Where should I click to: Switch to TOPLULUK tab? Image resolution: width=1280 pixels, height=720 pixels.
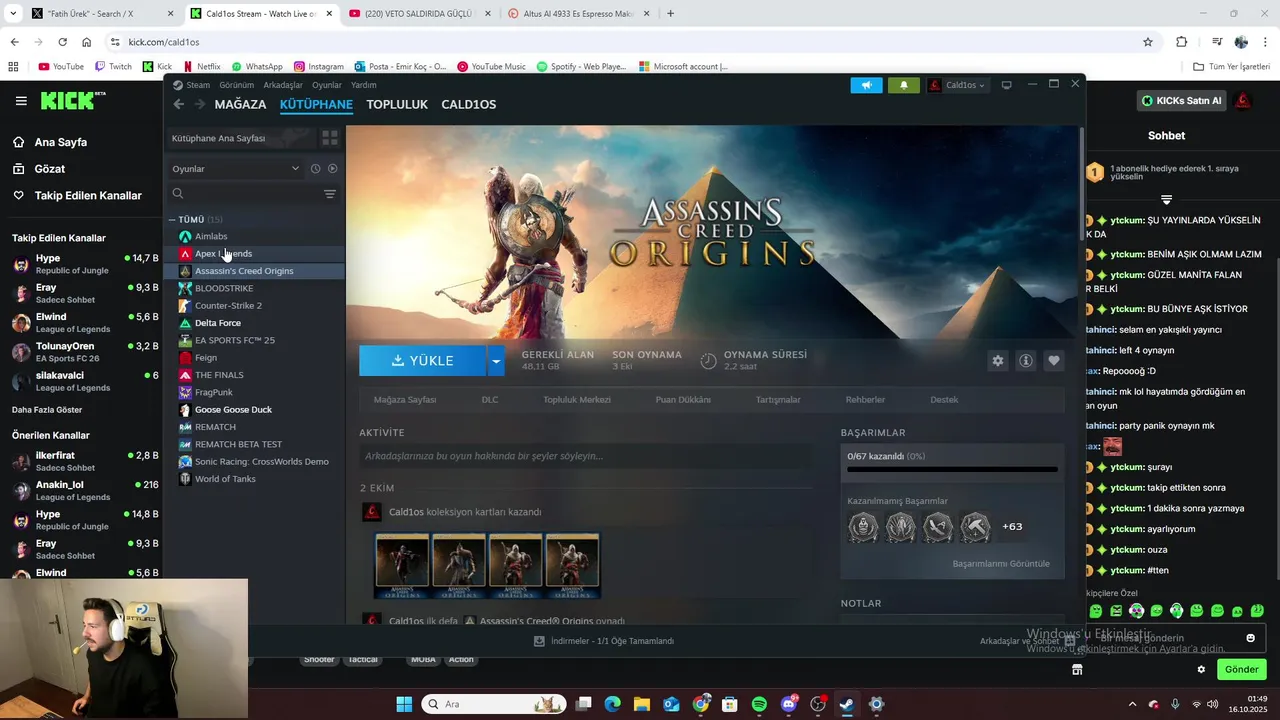click(397, 104)
